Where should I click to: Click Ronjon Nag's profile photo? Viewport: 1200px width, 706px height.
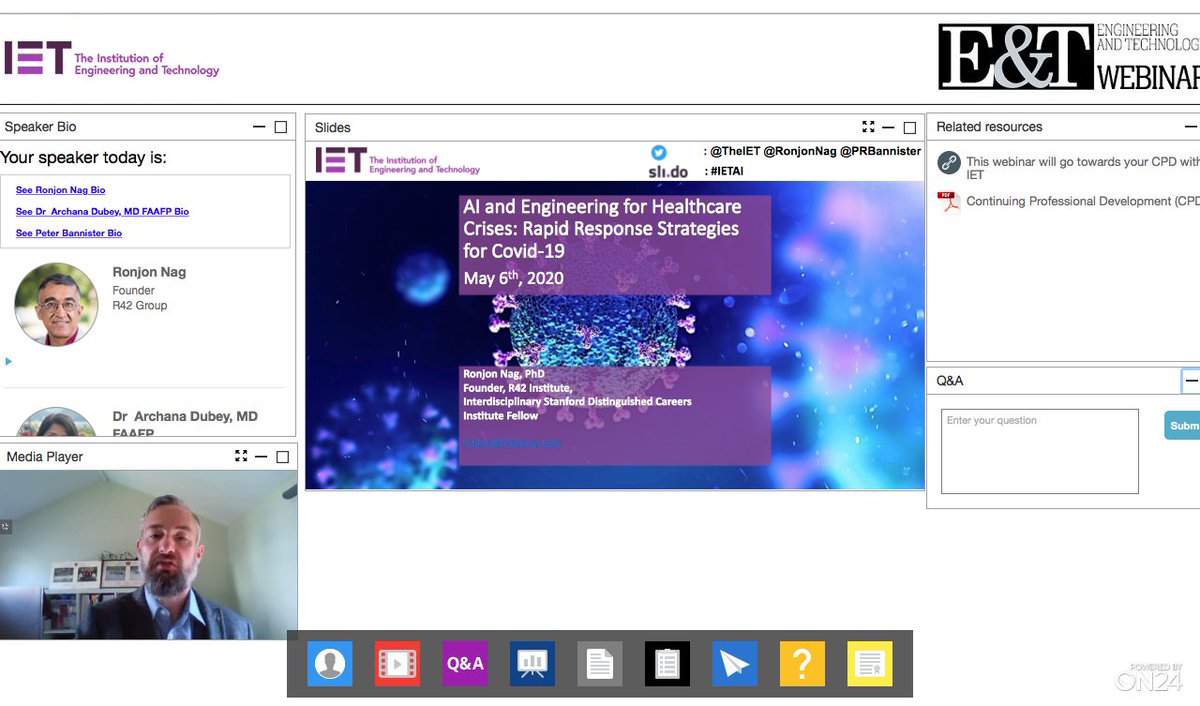[56, 304]
